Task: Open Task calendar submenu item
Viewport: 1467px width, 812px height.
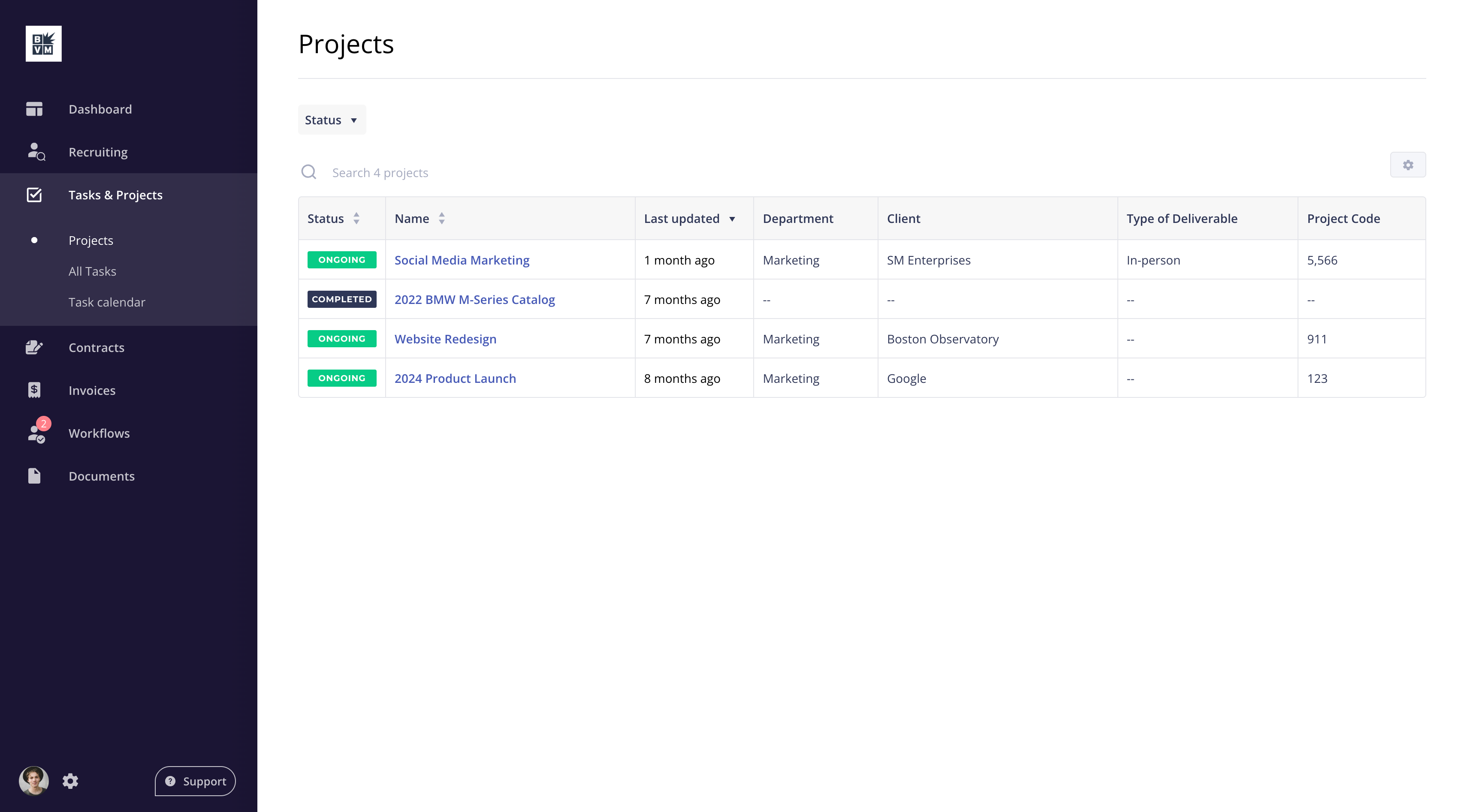Action: [x=106, y=302]
